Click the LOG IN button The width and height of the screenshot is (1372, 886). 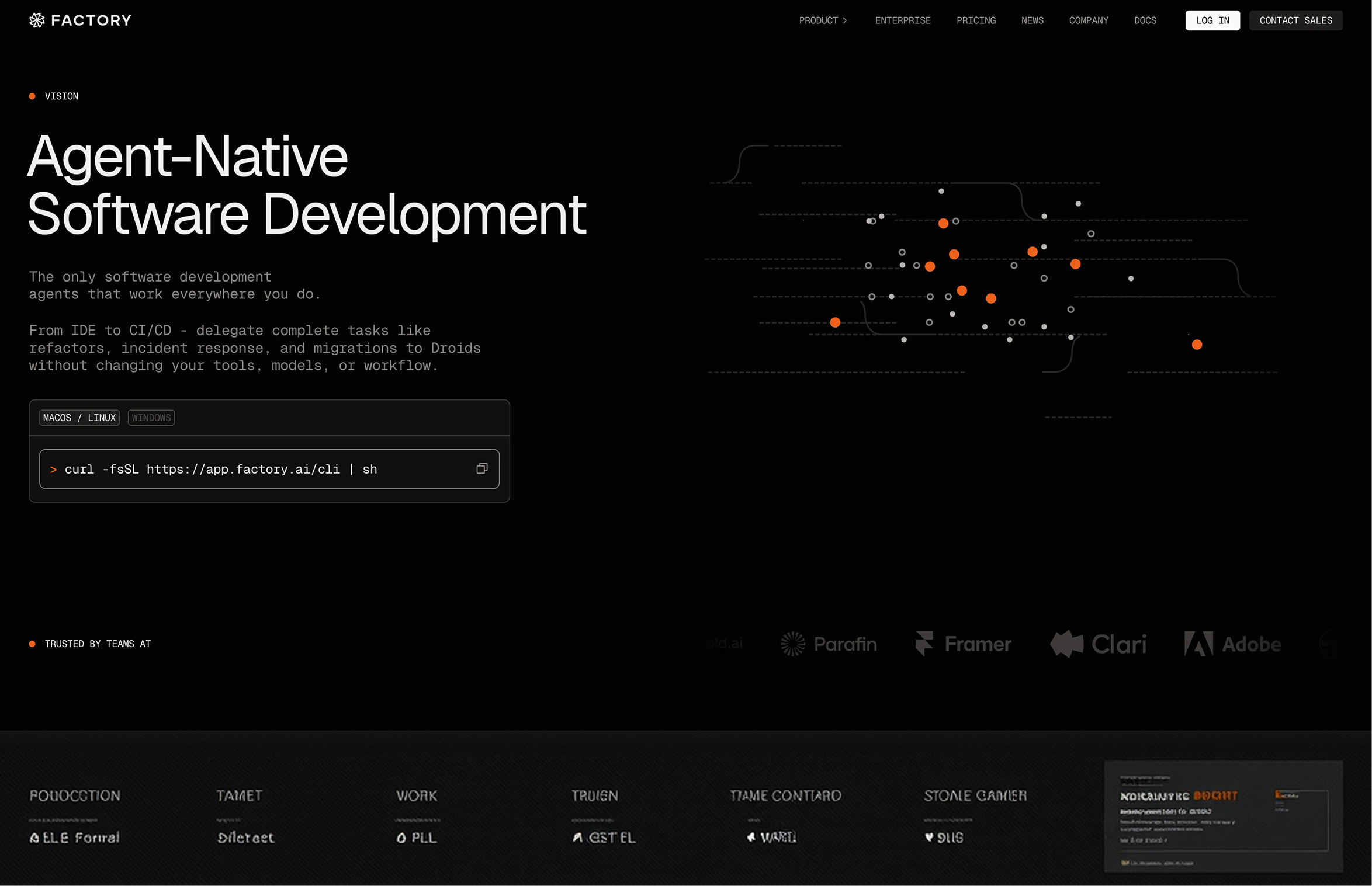tap(1212, 20)
